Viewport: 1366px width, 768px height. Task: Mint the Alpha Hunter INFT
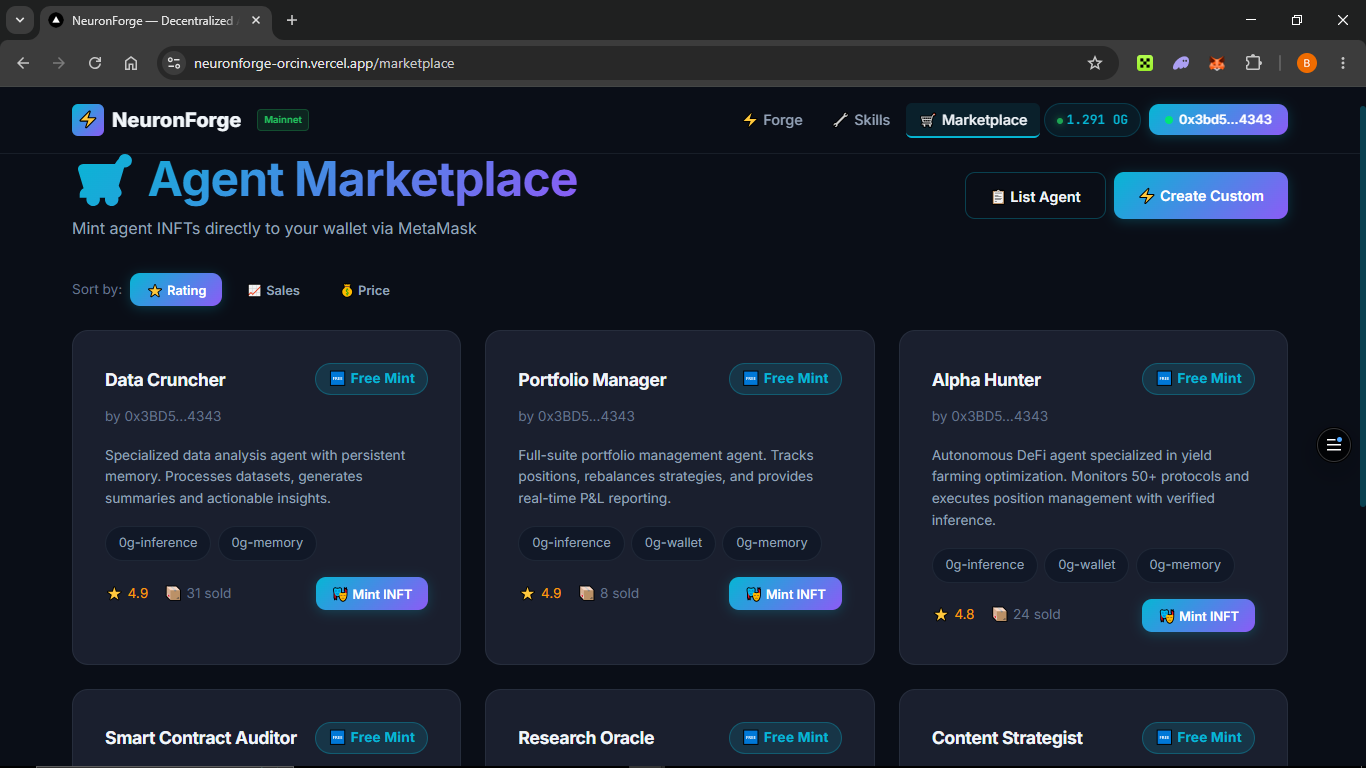pos(1198,616)
